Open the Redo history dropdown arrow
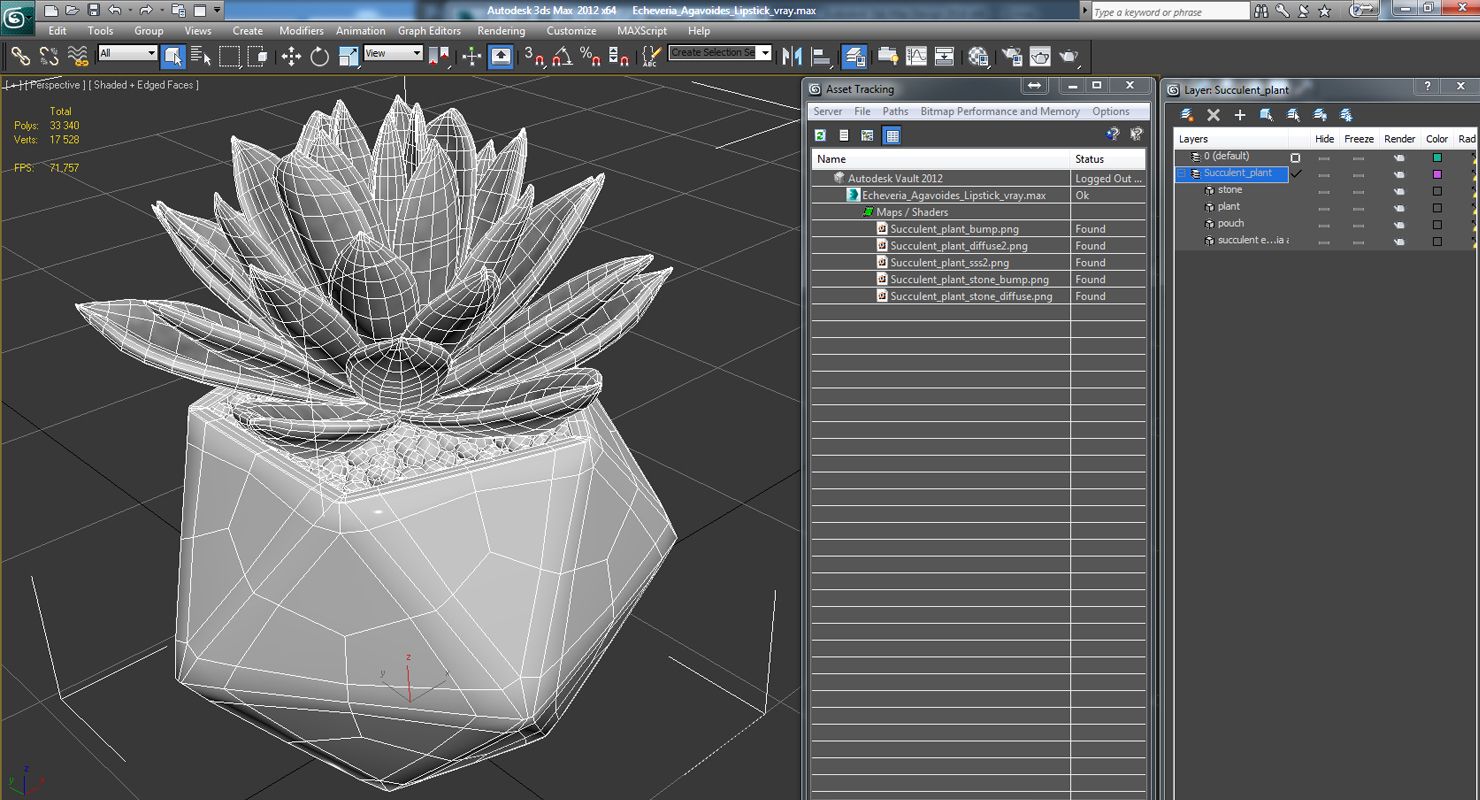The height and width of the screenshot is (800, 1480). (162, 10)
